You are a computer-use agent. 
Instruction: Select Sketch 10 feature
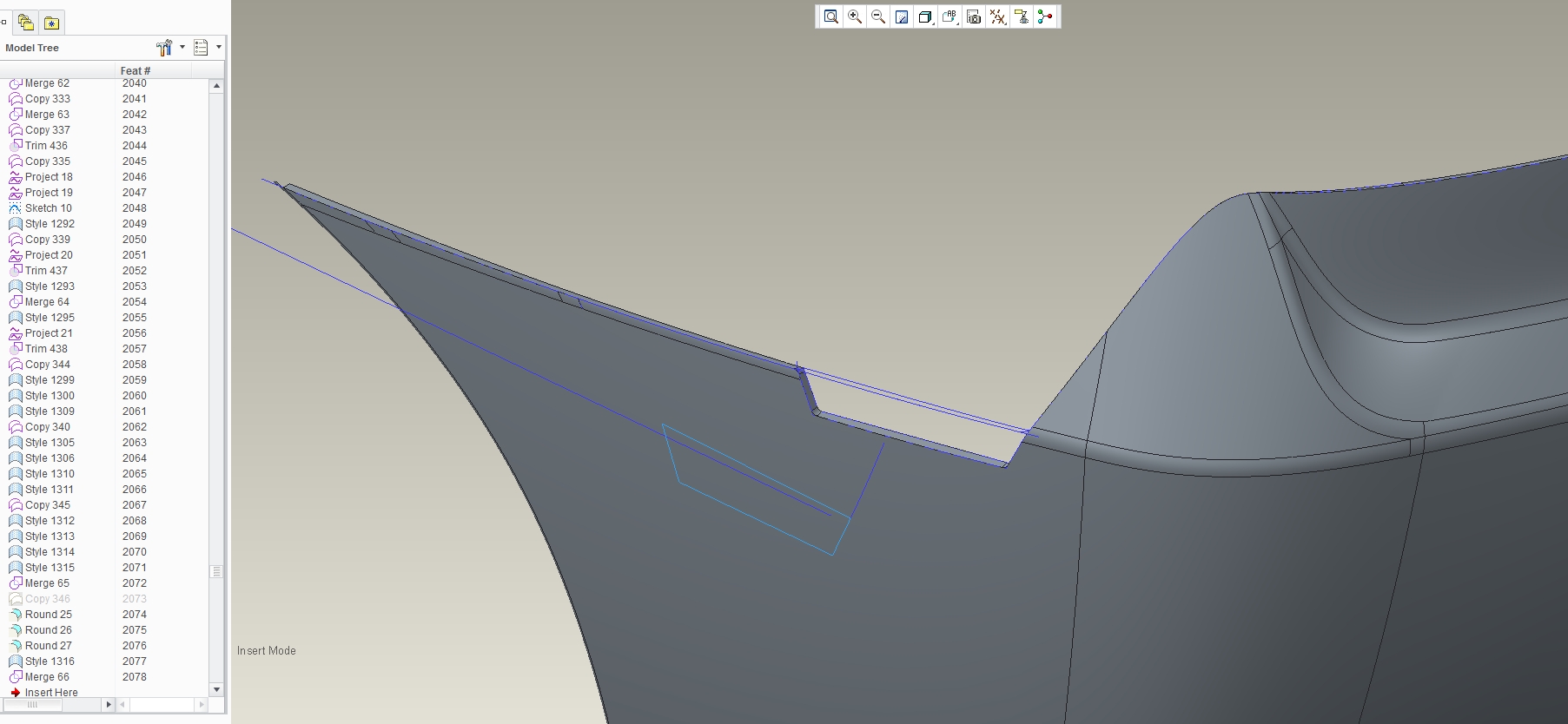[x=48, y=208]
